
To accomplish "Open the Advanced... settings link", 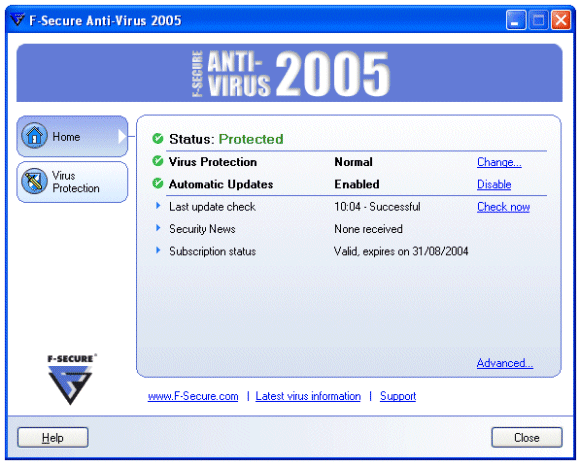I will 505,363.
